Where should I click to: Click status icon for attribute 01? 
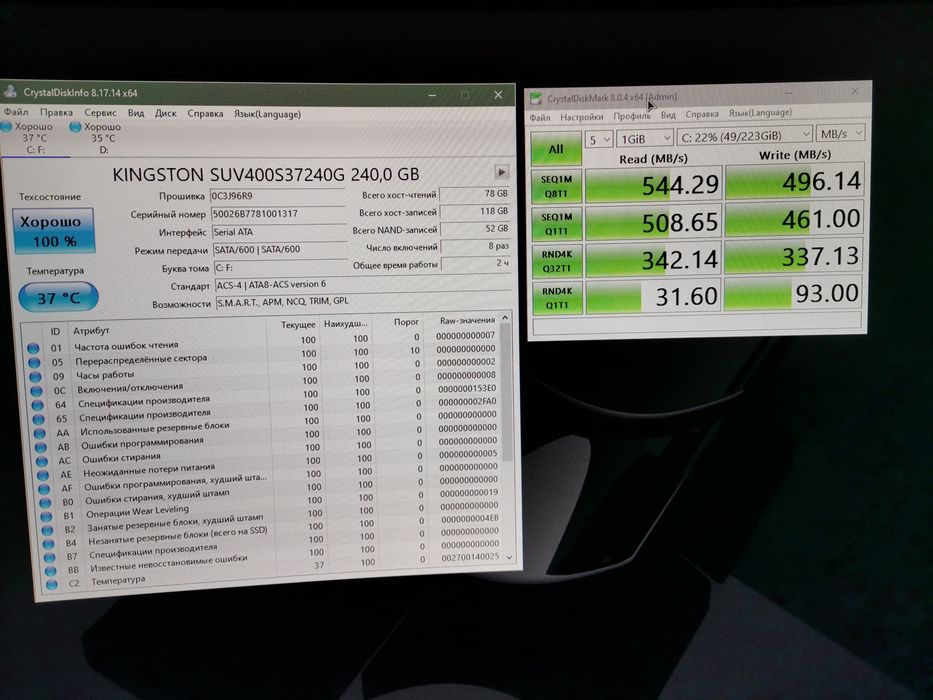click(33, 348)
